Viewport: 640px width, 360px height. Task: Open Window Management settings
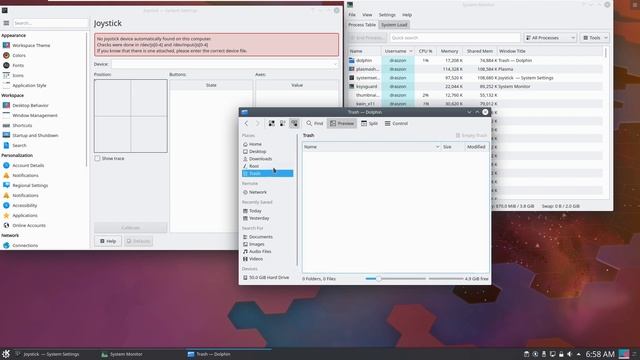tap(35, 116)
